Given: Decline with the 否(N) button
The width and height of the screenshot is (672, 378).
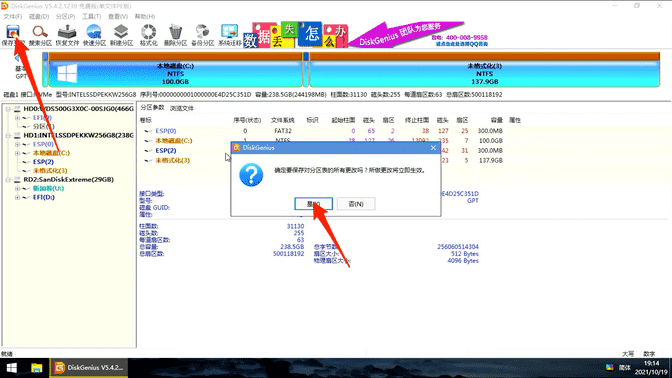Looking at the screenshot, I should pos(356,204).
